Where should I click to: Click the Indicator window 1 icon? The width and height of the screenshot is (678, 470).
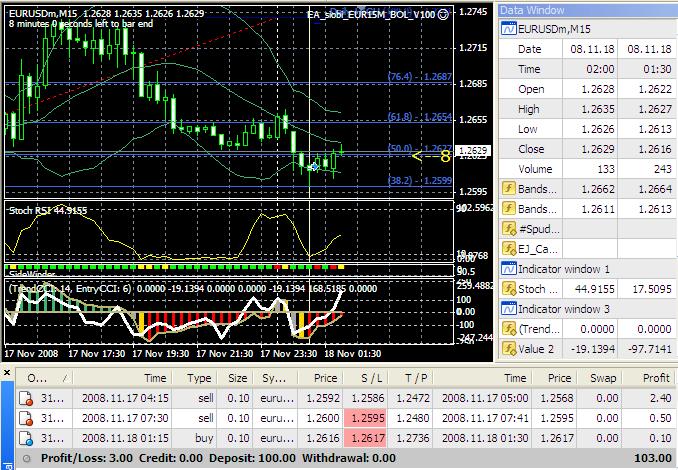[x=508, y=269]
